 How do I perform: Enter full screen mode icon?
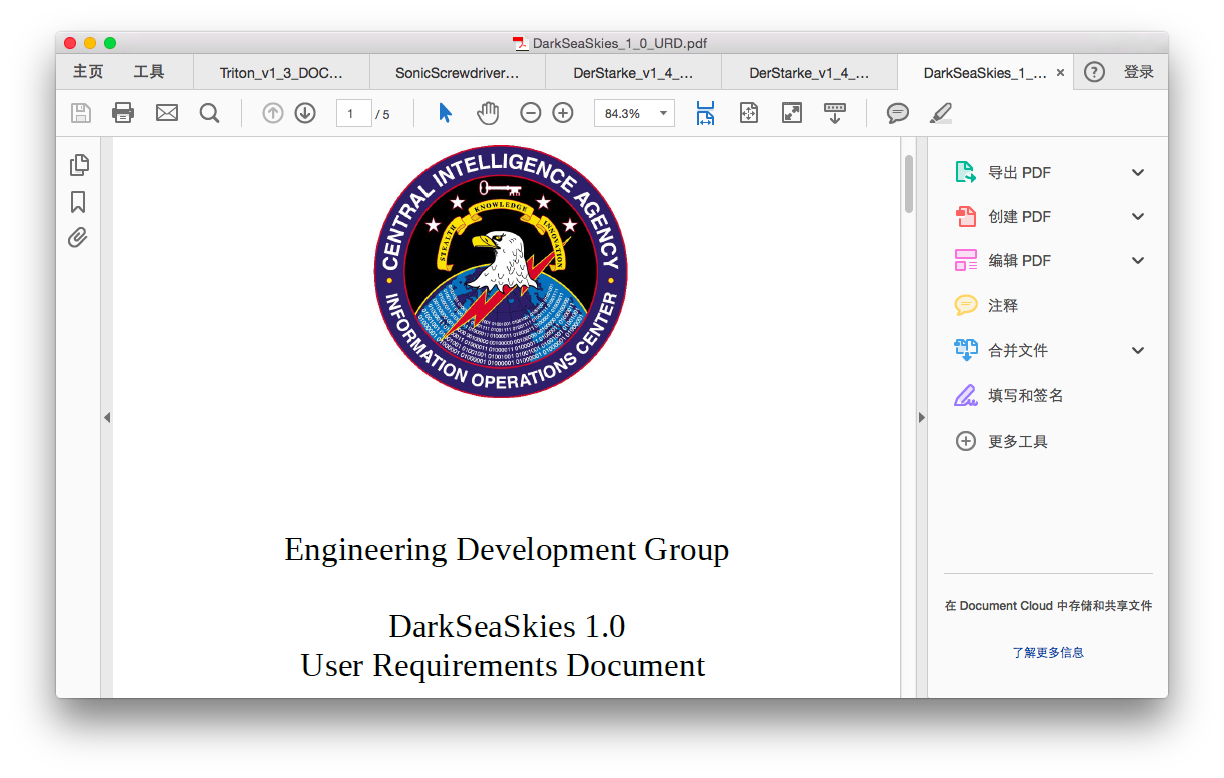792,113
